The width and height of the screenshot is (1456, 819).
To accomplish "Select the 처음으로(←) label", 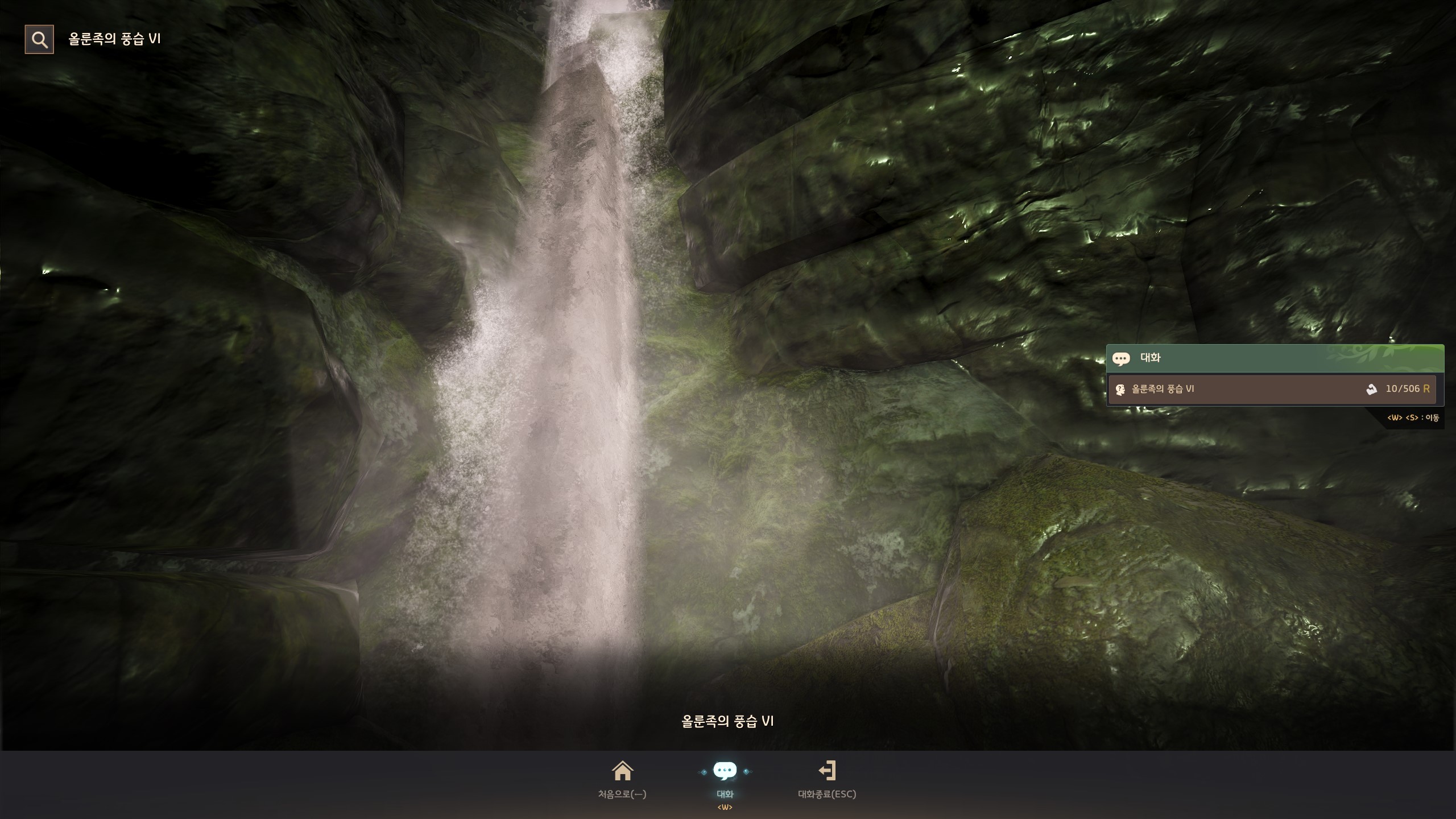I will point(622,794).
